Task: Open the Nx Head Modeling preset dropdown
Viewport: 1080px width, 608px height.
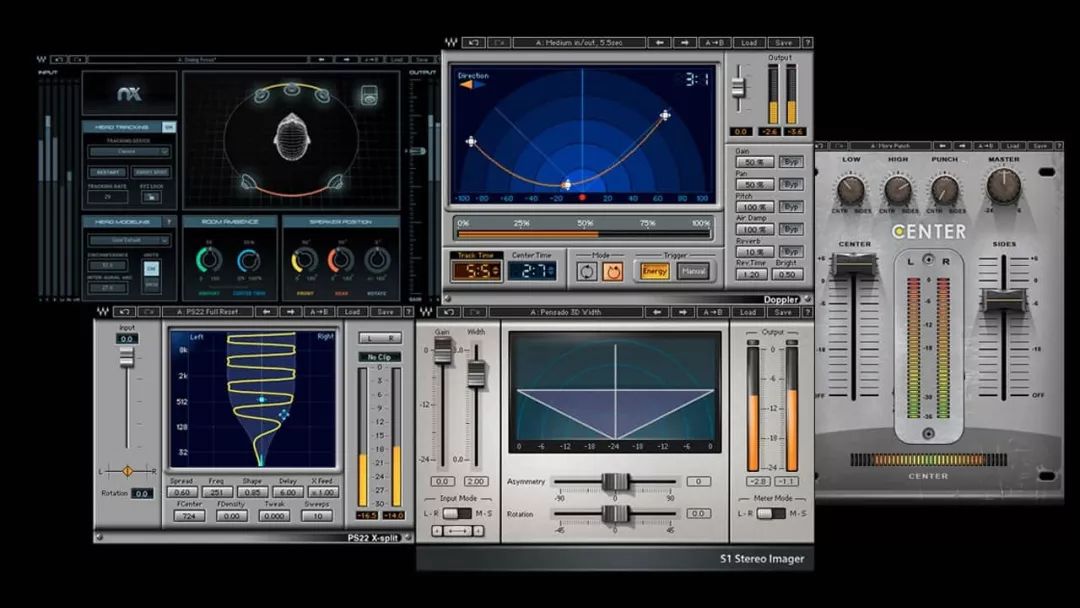Action: (x=129, y=240)
